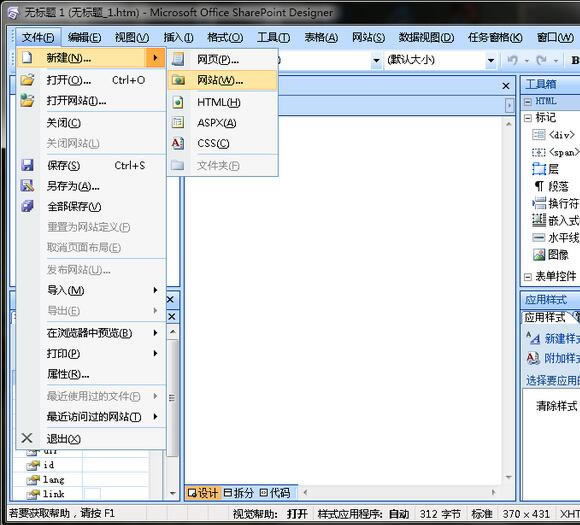Click the CSS(C) stylesheet icon
The image size is (580, 525).
pos(178,143)
